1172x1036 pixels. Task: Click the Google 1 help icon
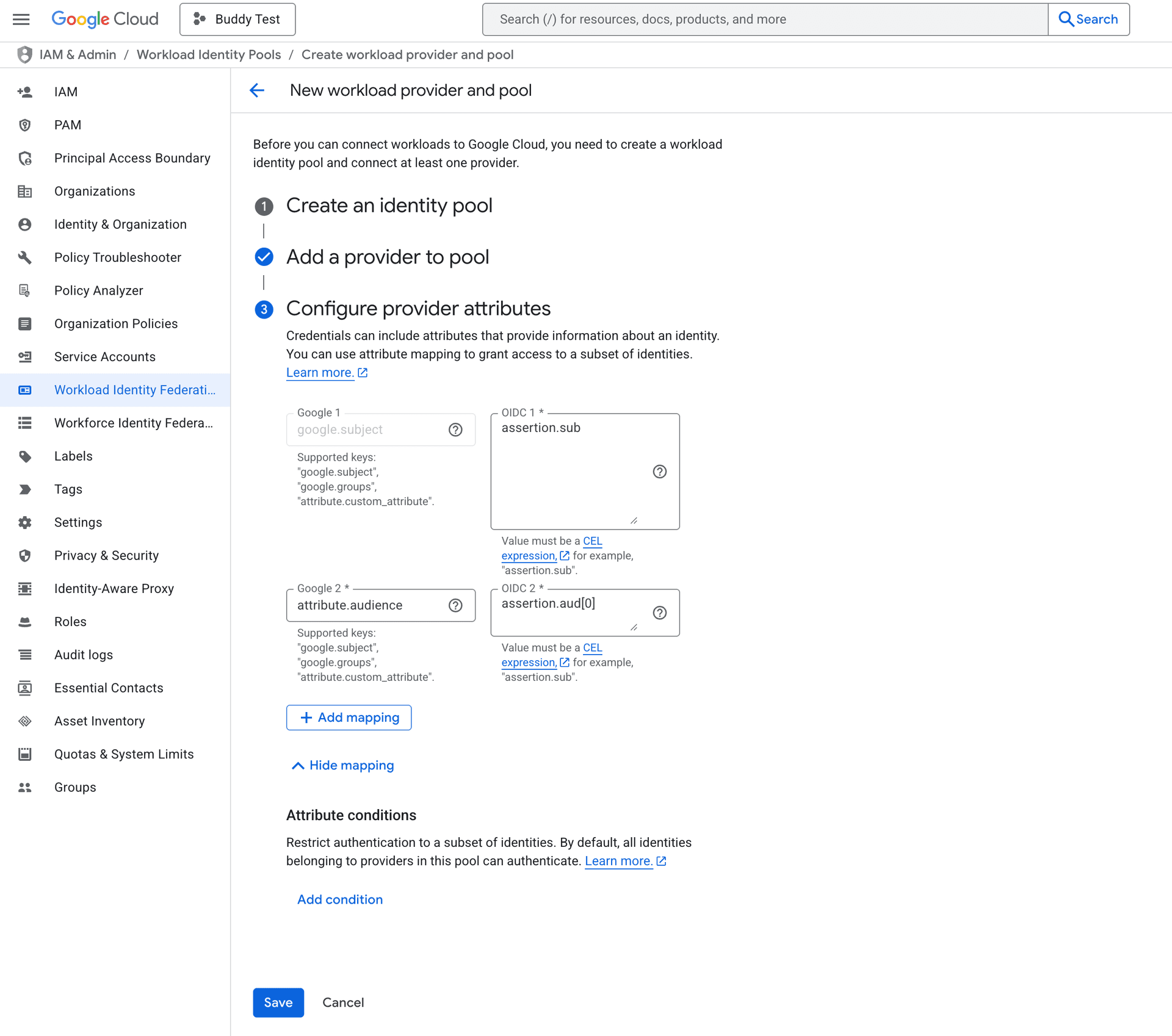point(455,430)
